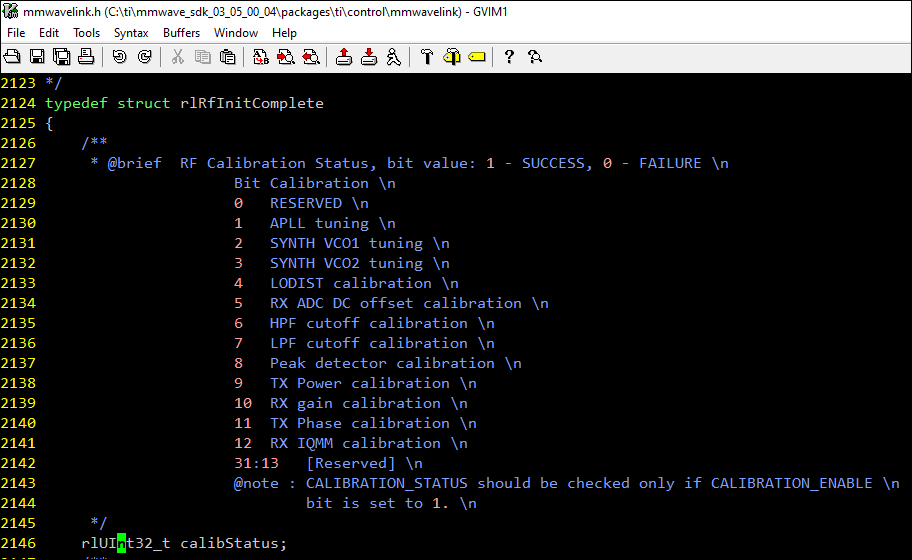Click 'LPF cutoff calibration' text
Image resolution: width=912 pixels, height=560 pixels.
(369, 343)
